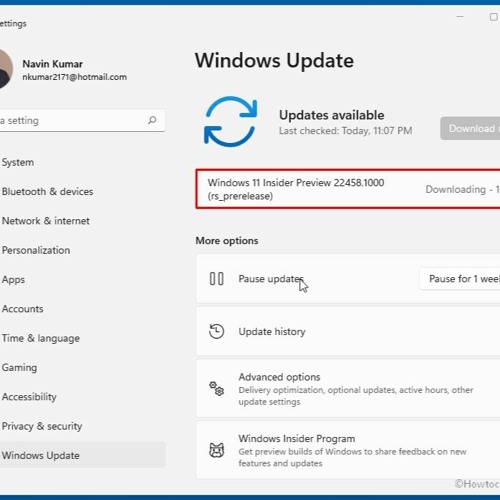Click the pause bars icon
This screenshot has height=500, width=500.
(x=216, y=279)
